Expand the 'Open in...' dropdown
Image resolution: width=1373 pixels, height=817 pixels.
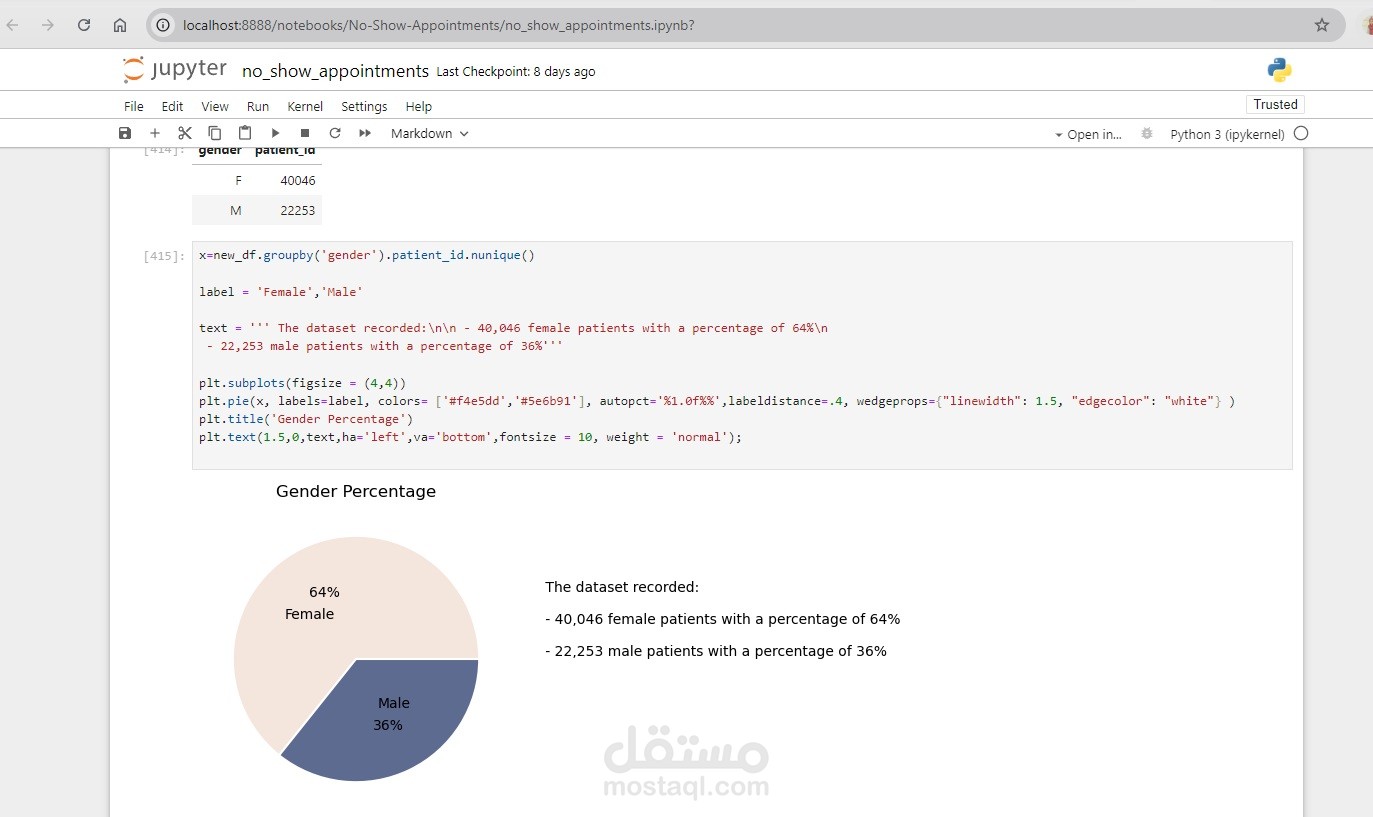(1088, 134)
